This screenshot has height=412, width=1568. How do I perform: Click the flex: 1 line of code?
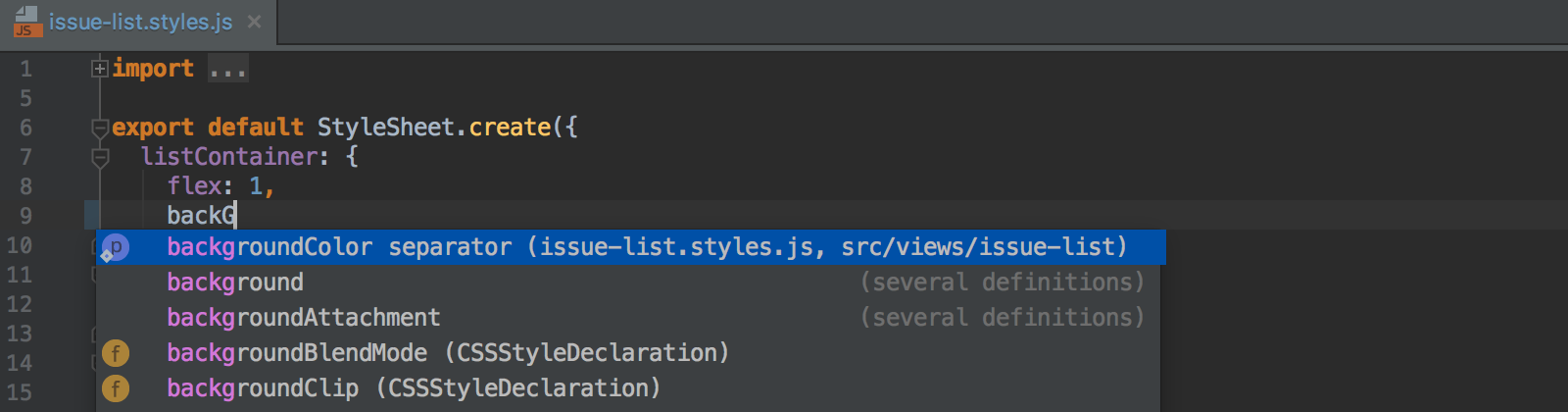click(220, 186)
